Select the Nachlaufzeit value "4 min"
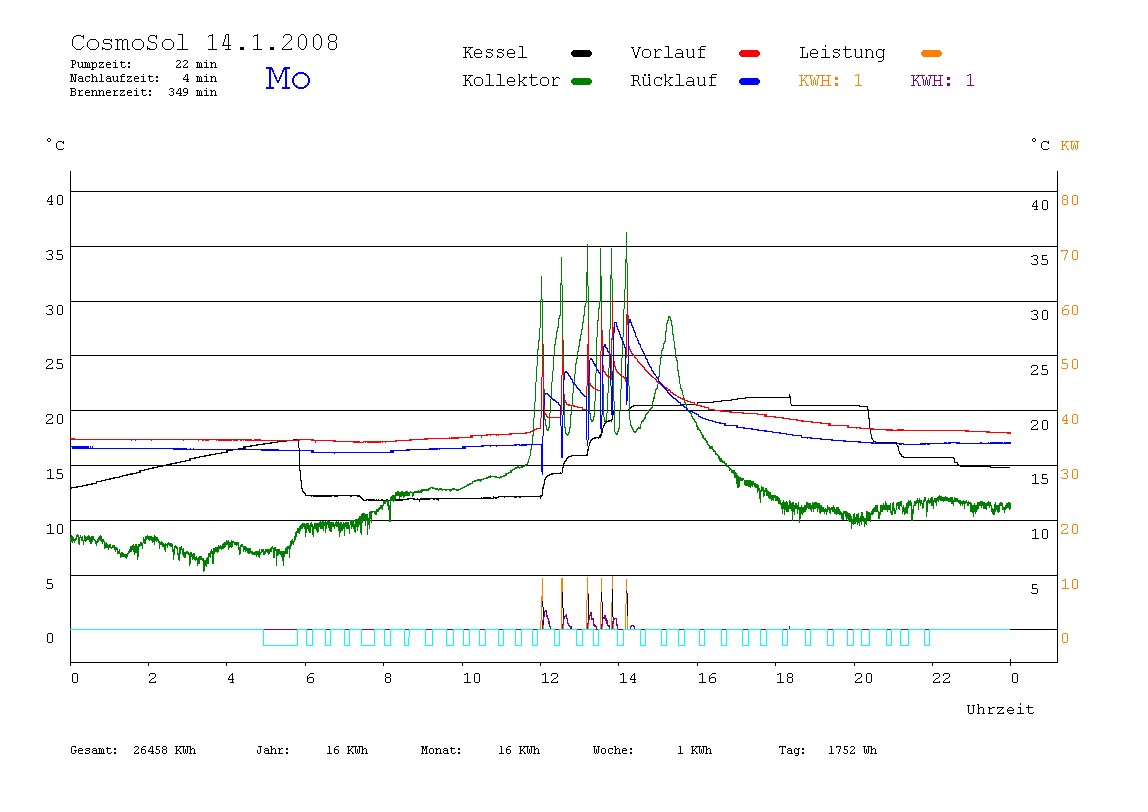The height and width of the screenshot is (812, 1148). (200, 78)
